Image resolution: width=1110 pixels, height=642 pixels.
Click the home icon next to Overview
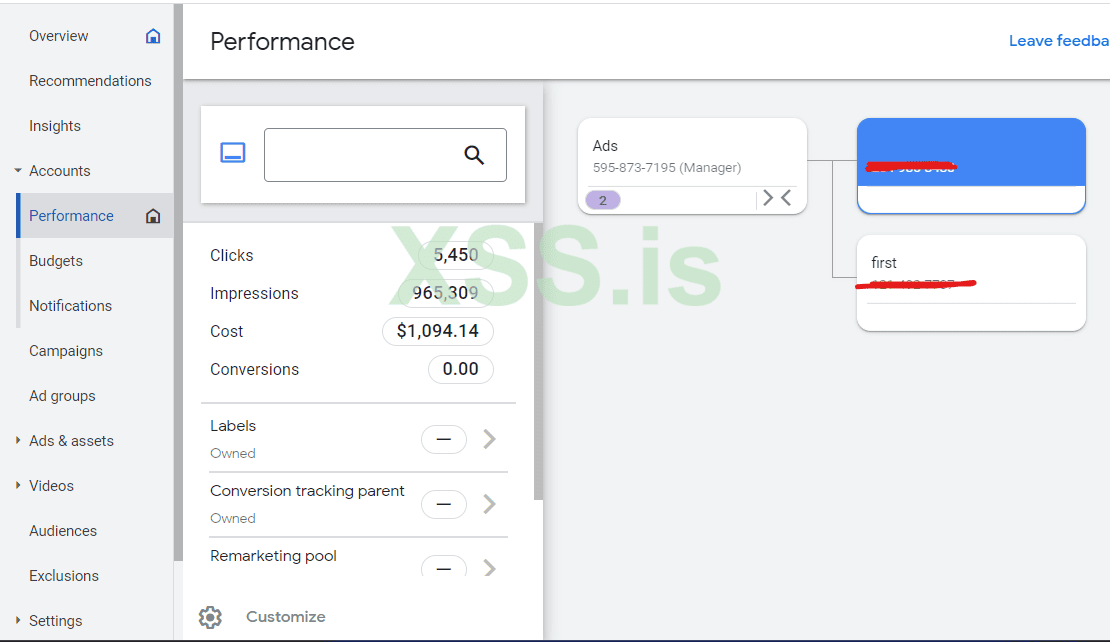(x=153, y=36)
